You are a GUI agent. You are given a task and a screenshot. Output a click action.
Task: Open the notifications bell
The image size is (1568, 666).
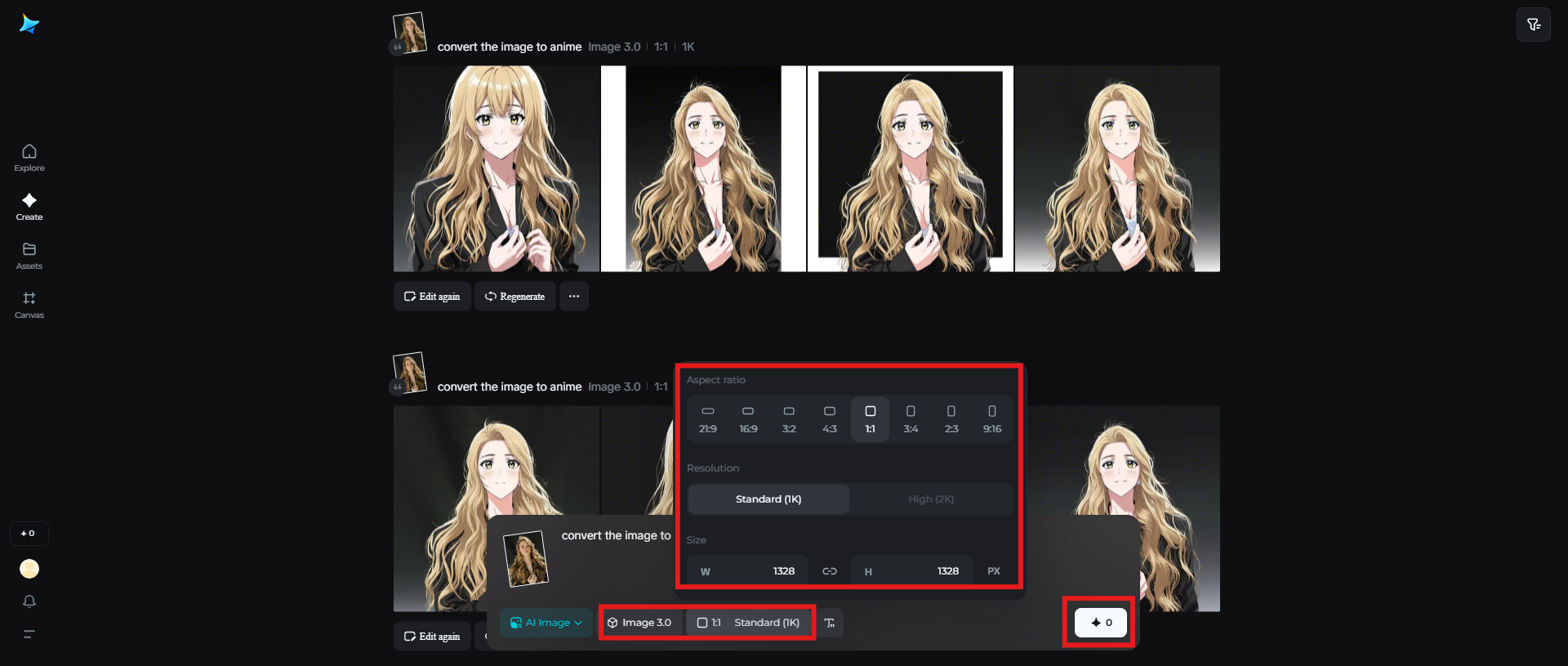click(29, 601)
